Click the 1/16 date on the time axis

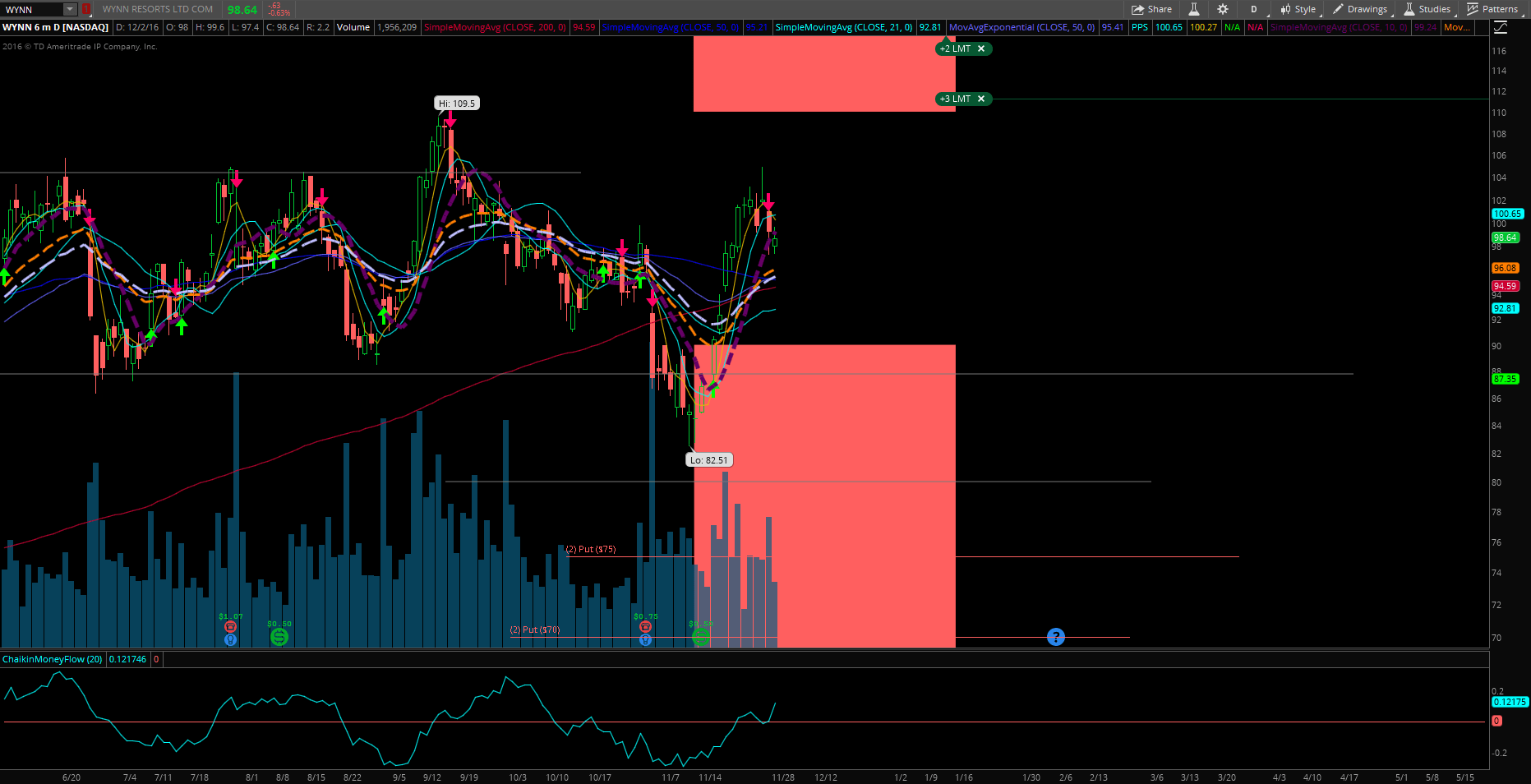(964, 777)
